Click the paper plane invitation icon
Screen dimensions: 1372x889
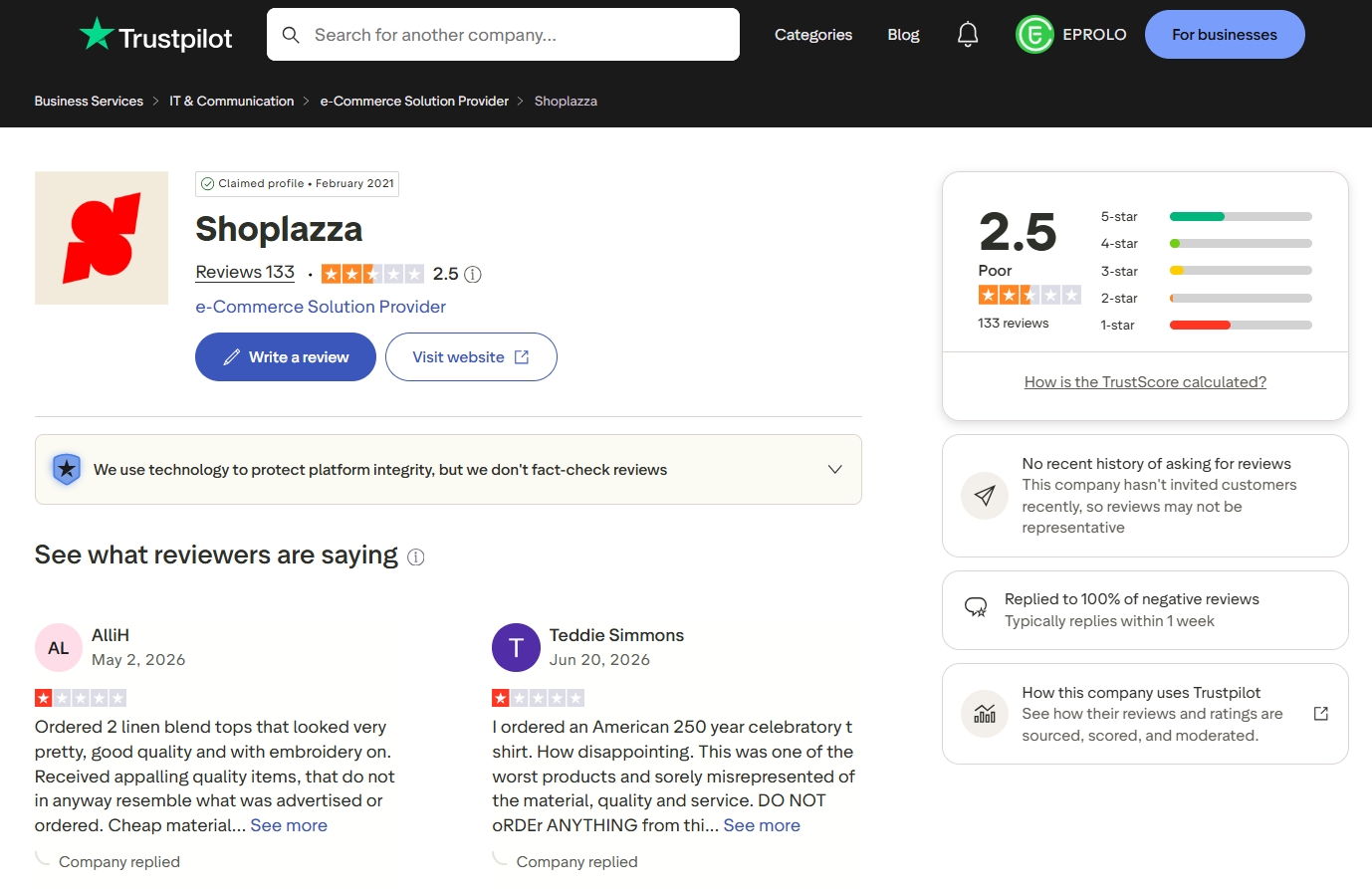coord(985,496)
